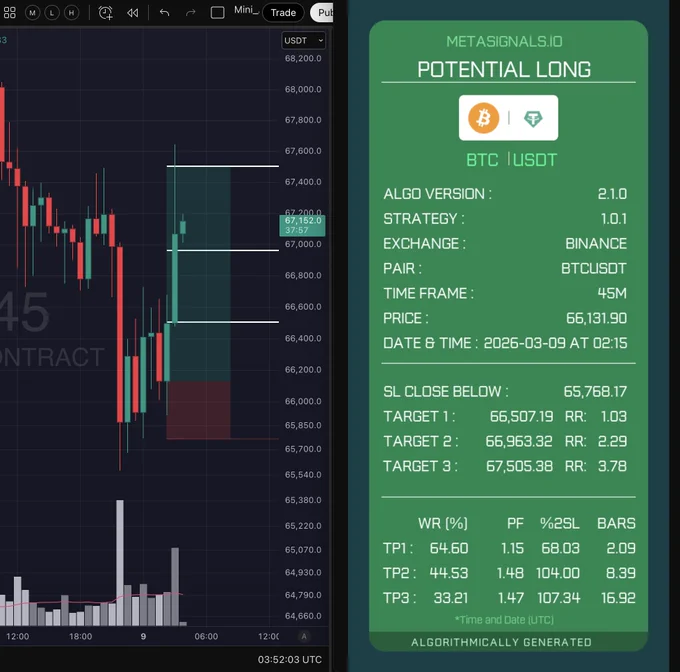The height and width of the screenshot is (672, 680).
Task: Click the current price label 67,152.0
Action: click(x=302, y=225)
